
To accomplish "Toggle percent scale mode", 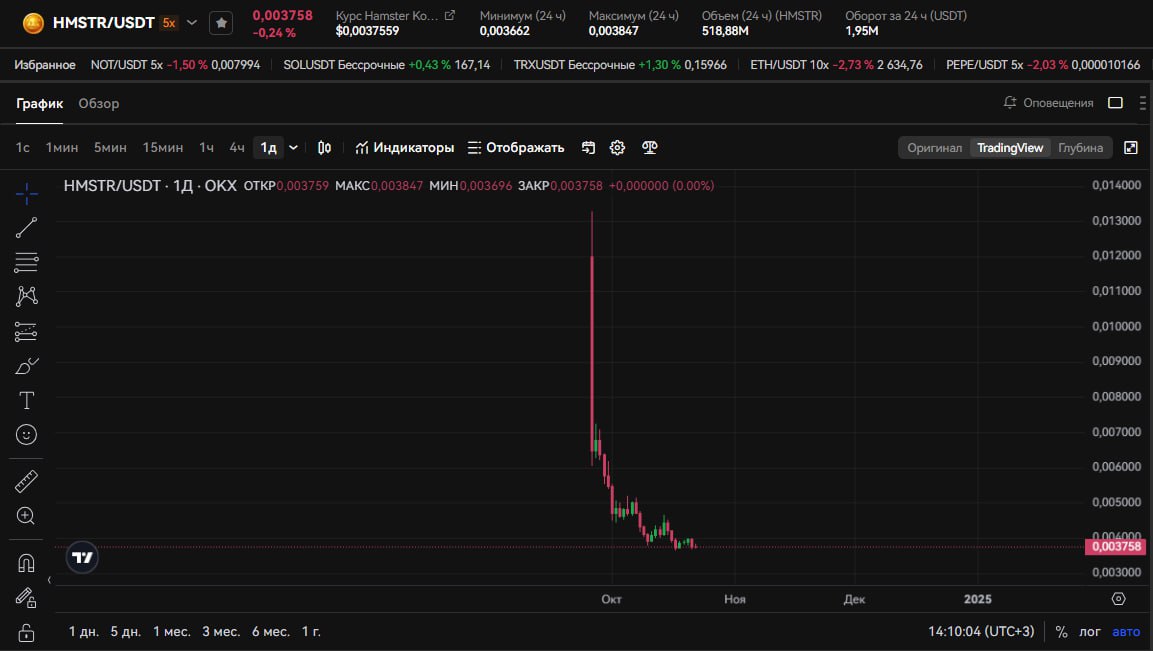I will [x=1061, y=632].
